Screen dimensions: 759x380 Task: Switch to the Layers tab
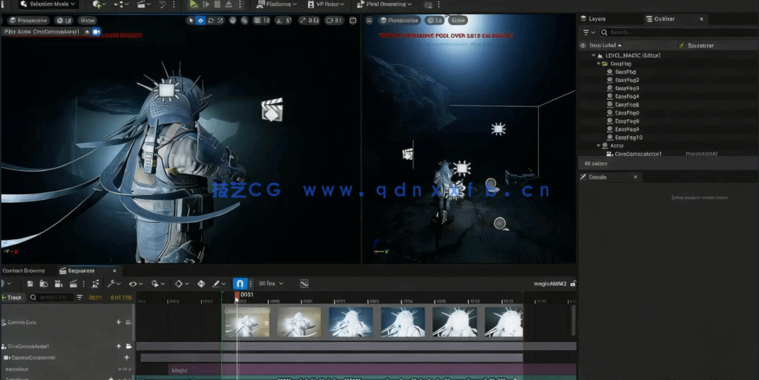[593, 19]
